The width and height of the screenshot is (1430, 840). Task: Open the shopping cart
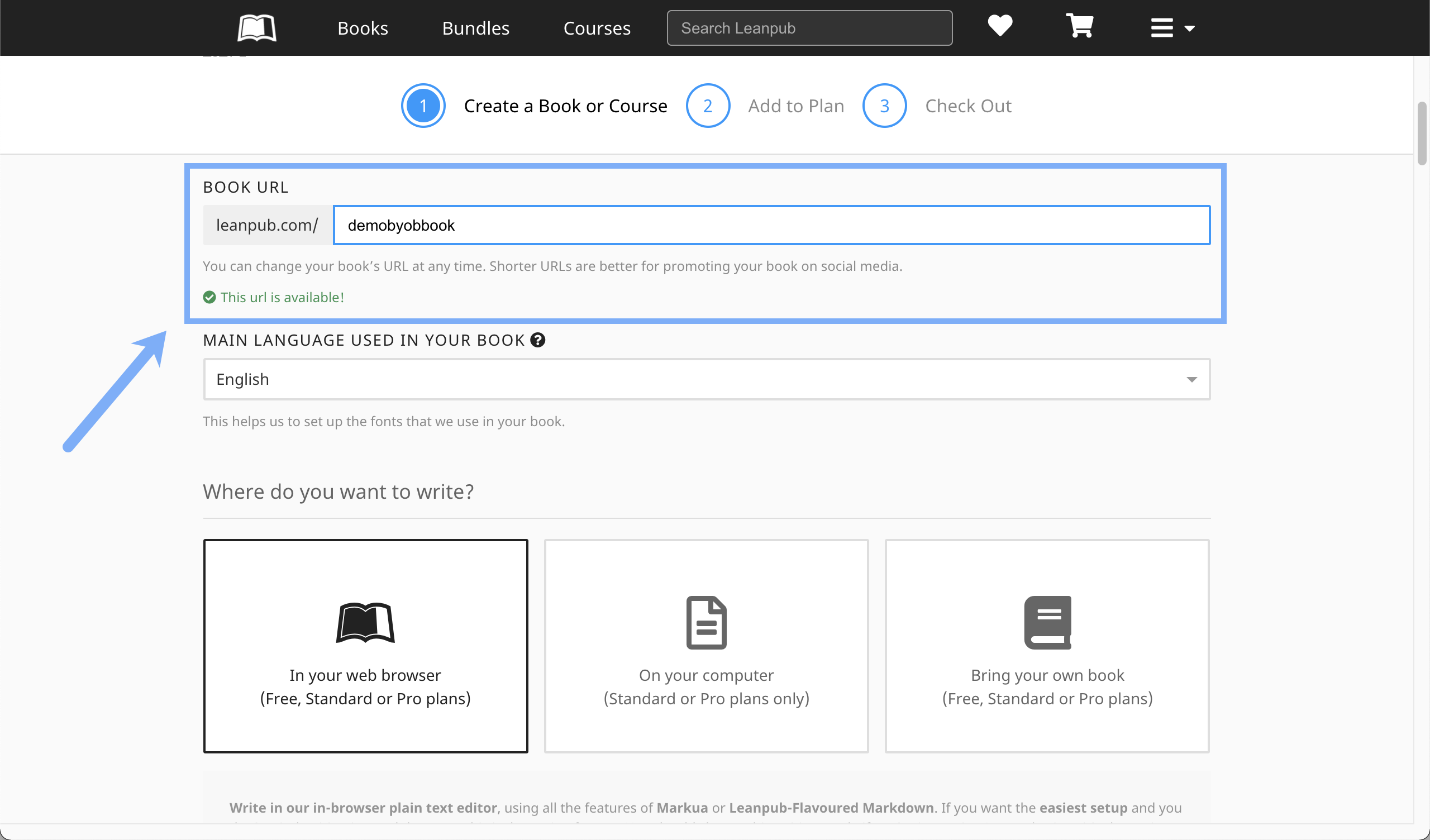click(x=1079, y=26)
